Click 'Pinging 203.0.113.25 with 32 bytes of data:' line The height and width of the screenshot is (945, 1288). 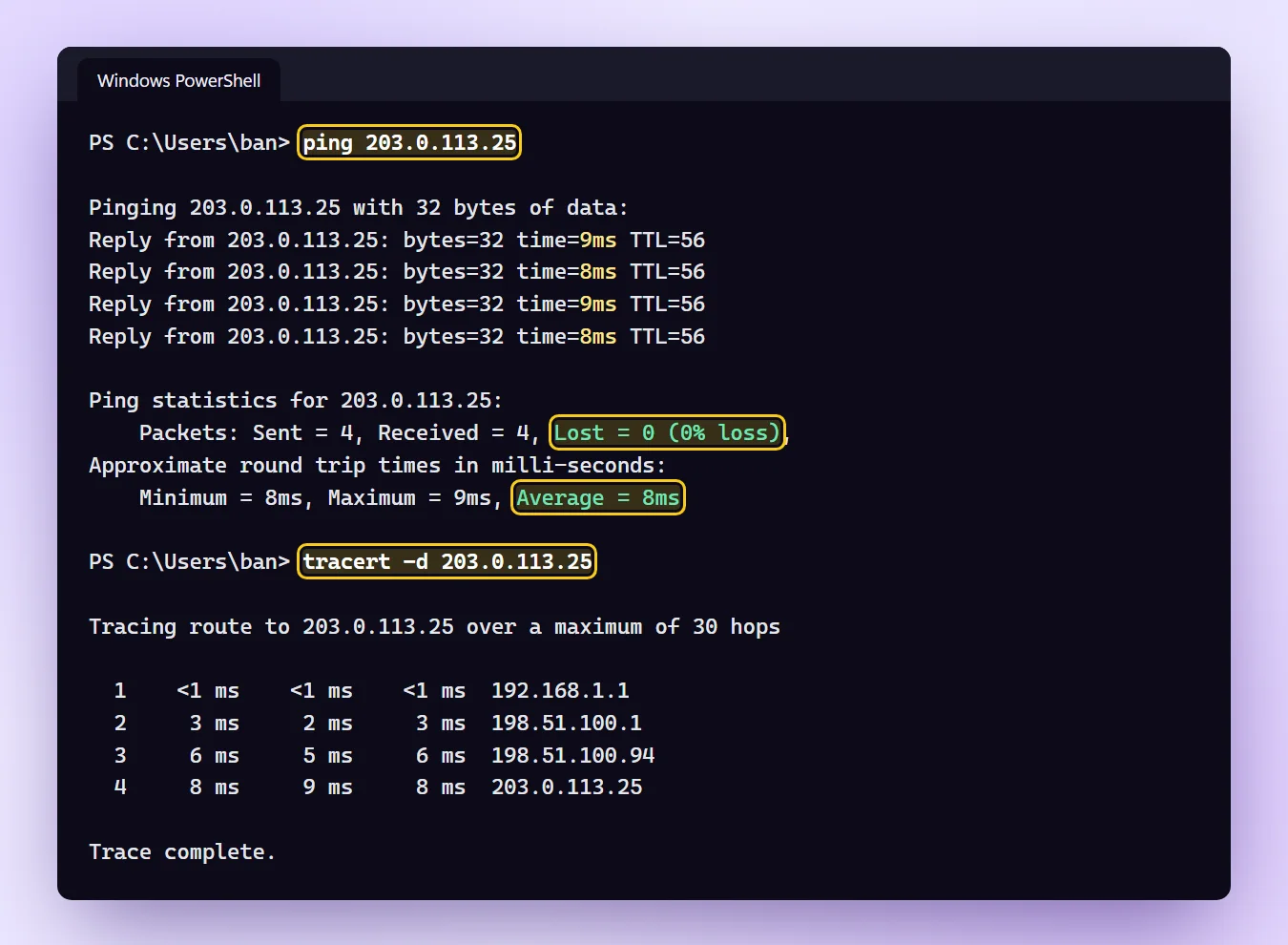(358, 207)
